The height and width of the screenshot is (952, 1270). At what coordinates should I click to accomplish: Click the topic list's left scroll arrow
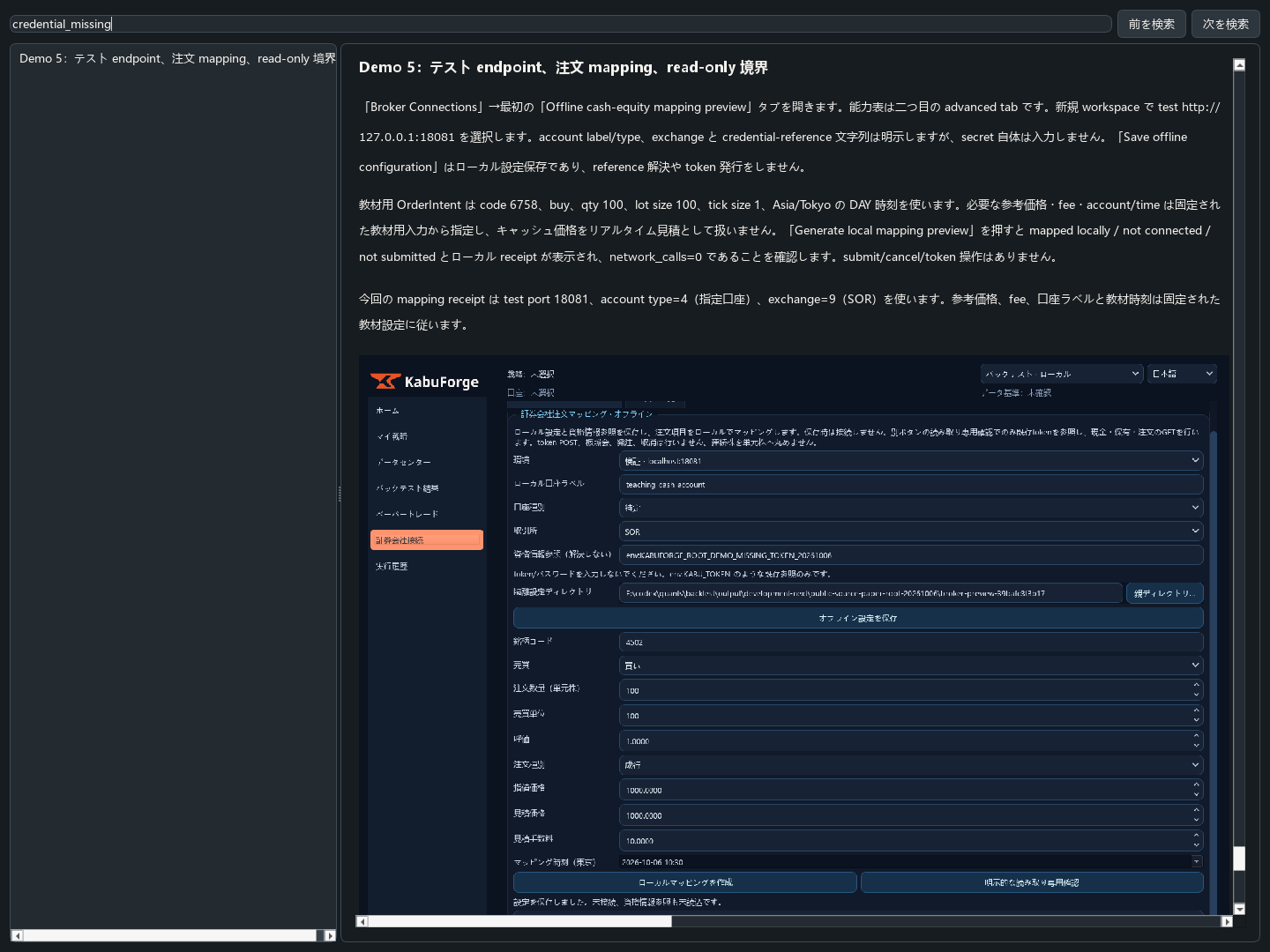click(17, 935)
